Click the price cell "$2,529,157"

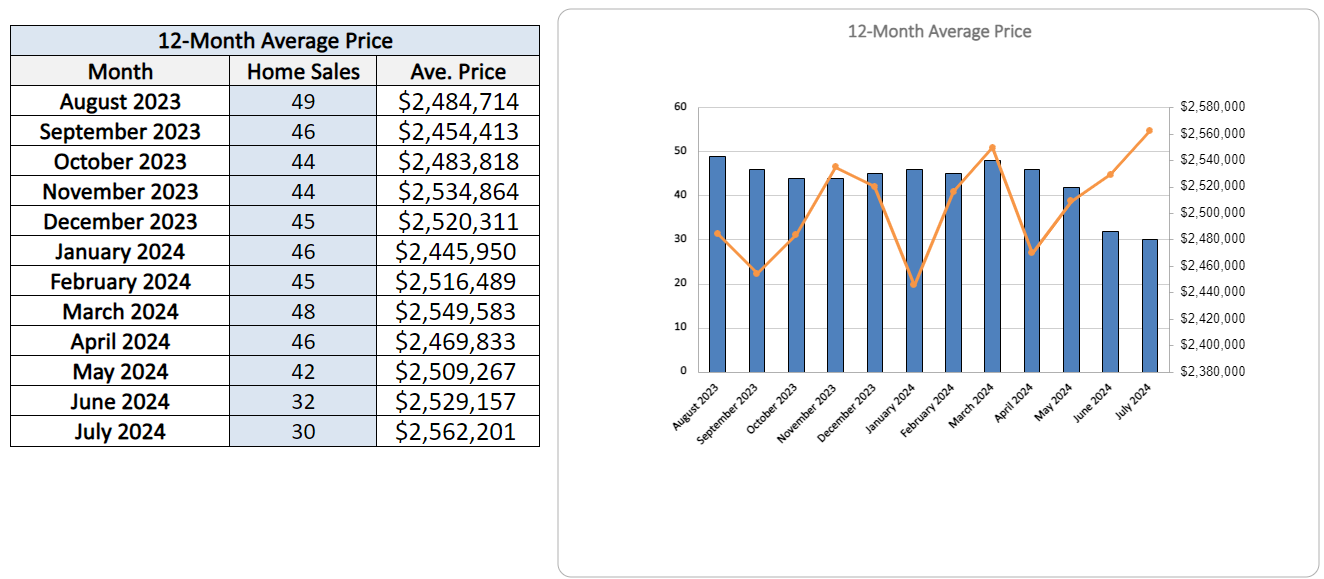click(458, 401)
